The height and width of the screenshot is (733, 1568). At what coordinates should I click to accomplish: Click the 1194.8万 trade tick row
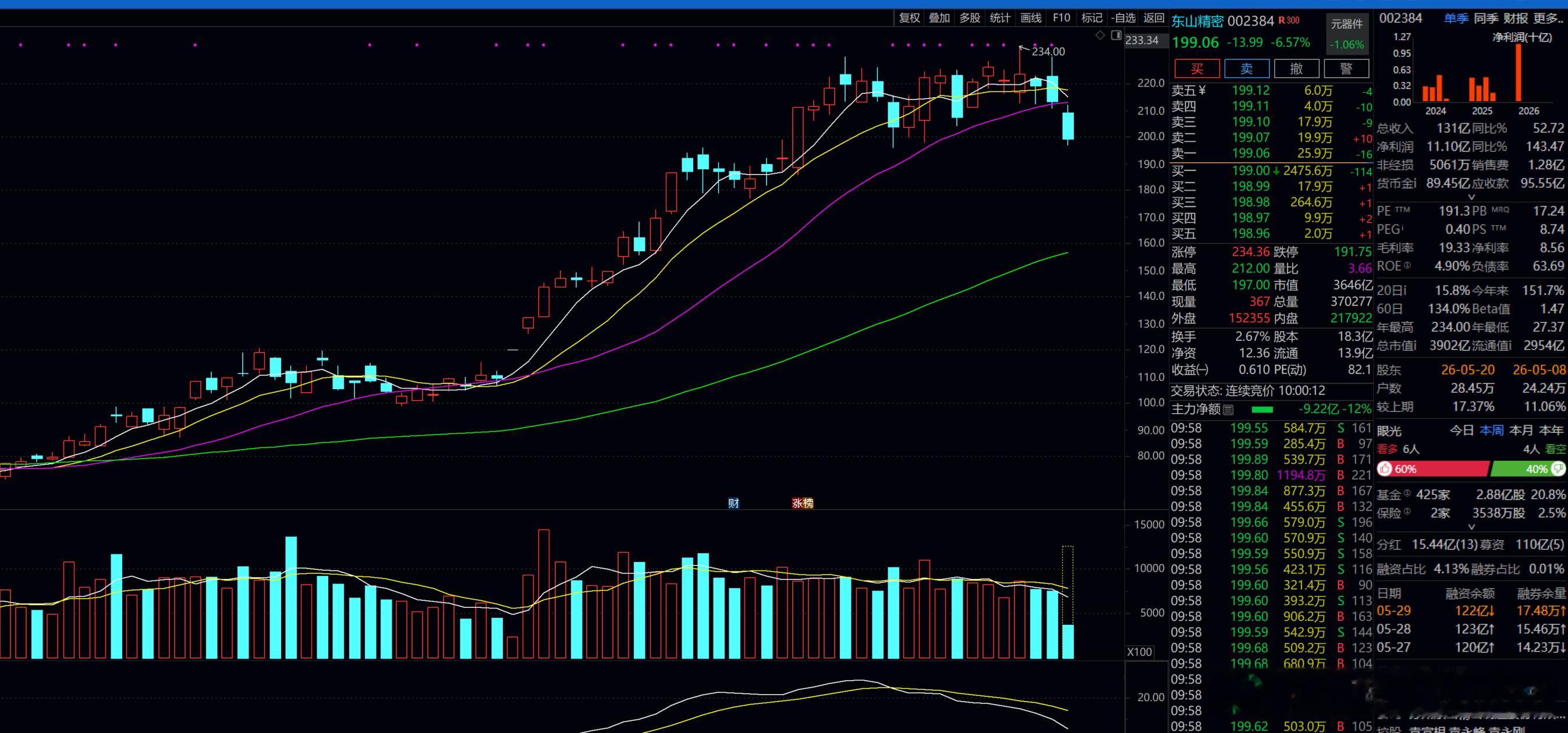click(x=1271, y=475)
